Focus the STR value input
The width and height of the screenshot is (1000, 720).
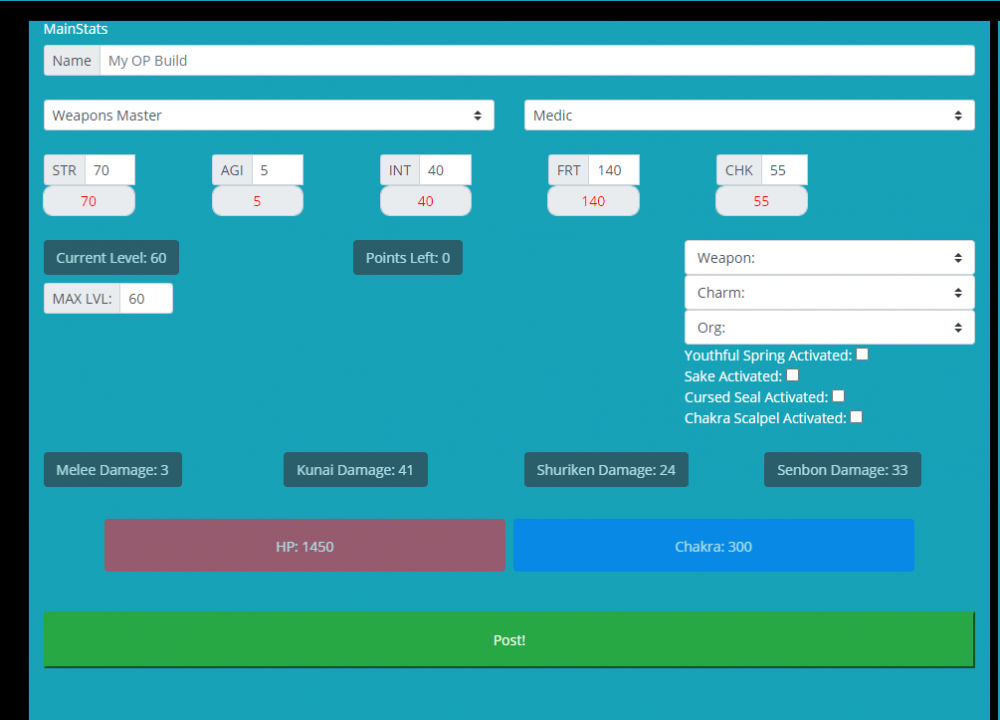pos(110,170)
